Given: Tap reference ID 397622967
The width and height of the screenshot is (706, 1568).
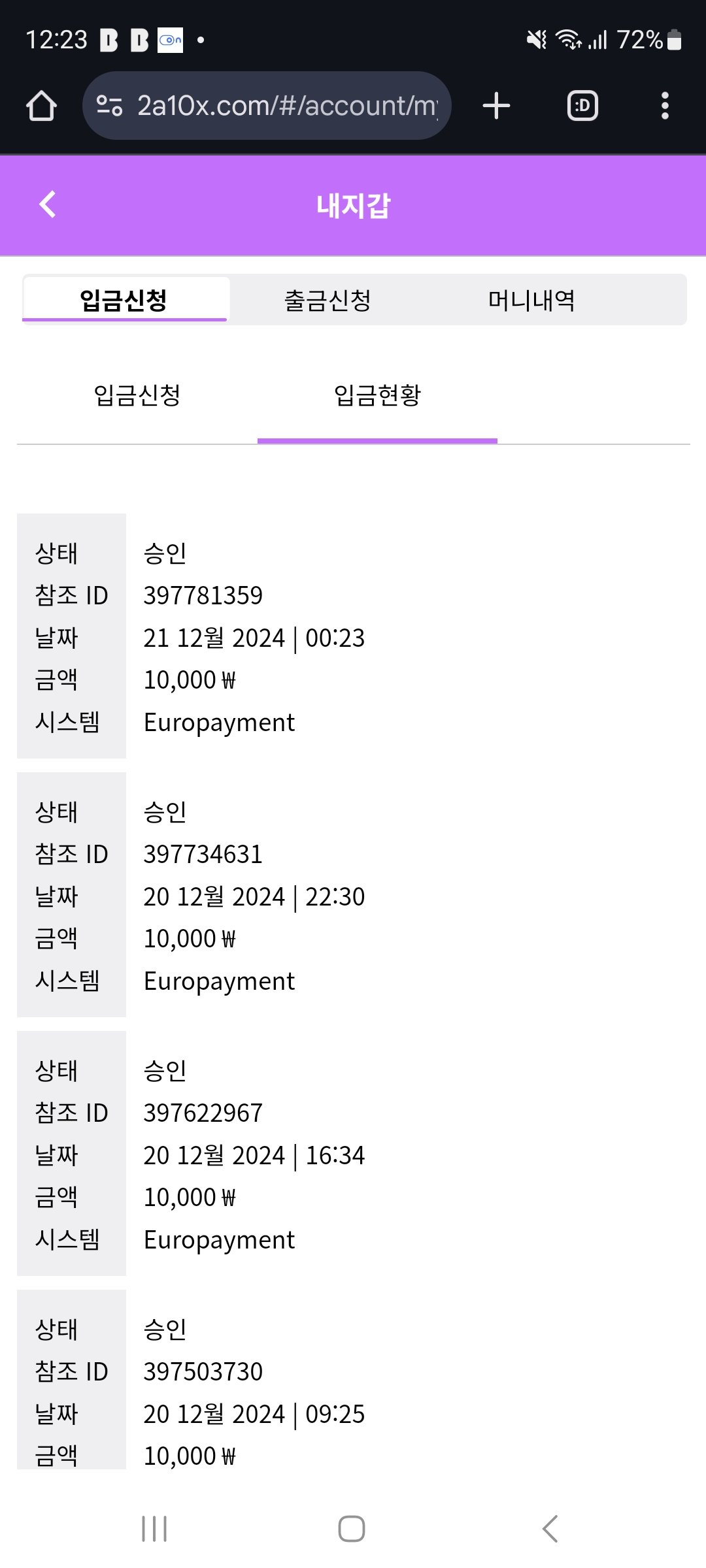Looking at the screenshot, I should pyautogui.click(x=203, y=1113).
